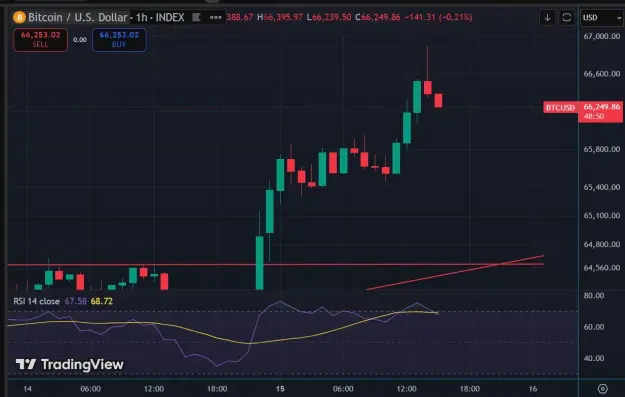Viewport: 625px width, 397px height.
Task: Click the change value −141.31 (−0.21%)
Action: tap(438, 17)
